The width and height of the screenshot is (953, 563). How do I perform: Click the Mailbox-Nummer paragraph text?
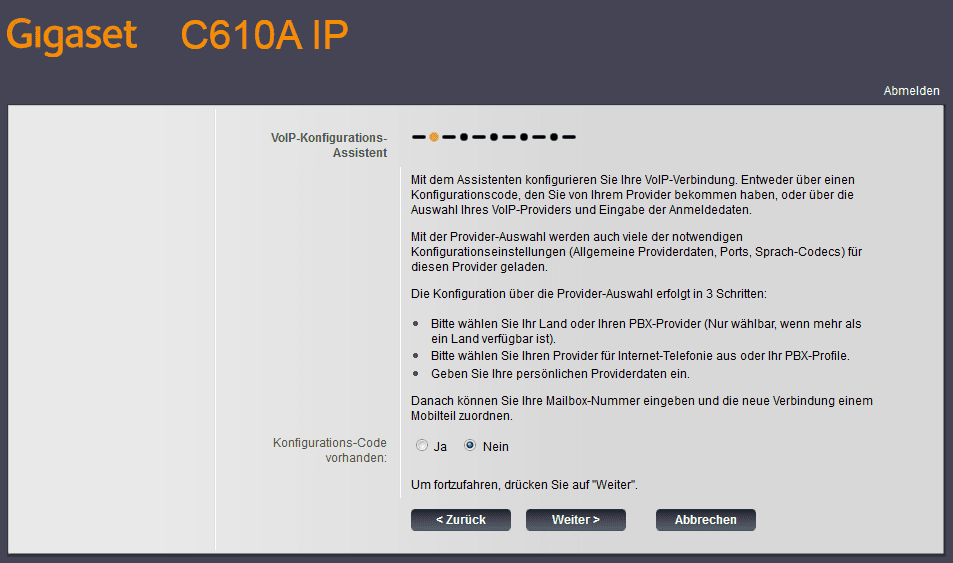[642, 409]
